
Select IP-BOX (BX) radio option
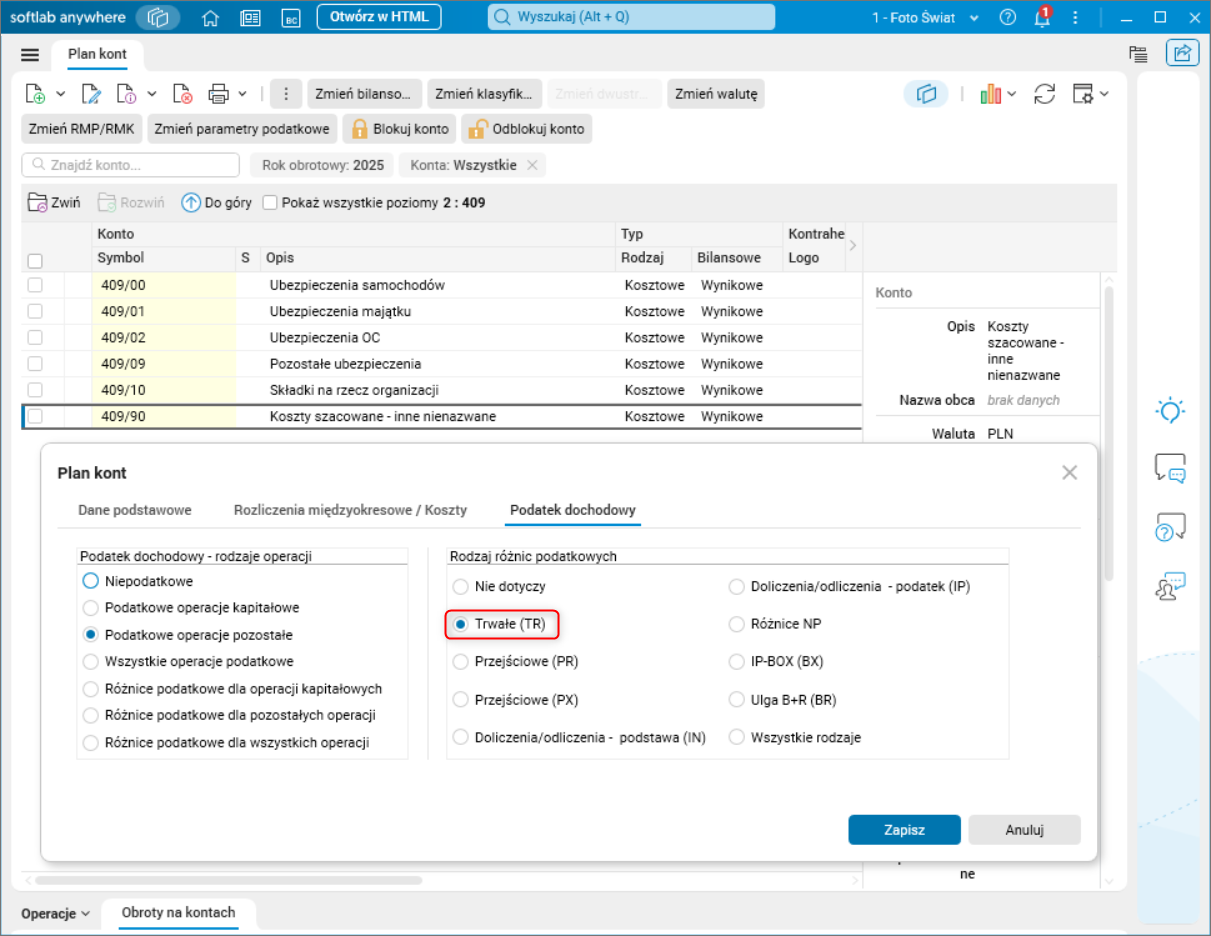[x=776, y=662]
